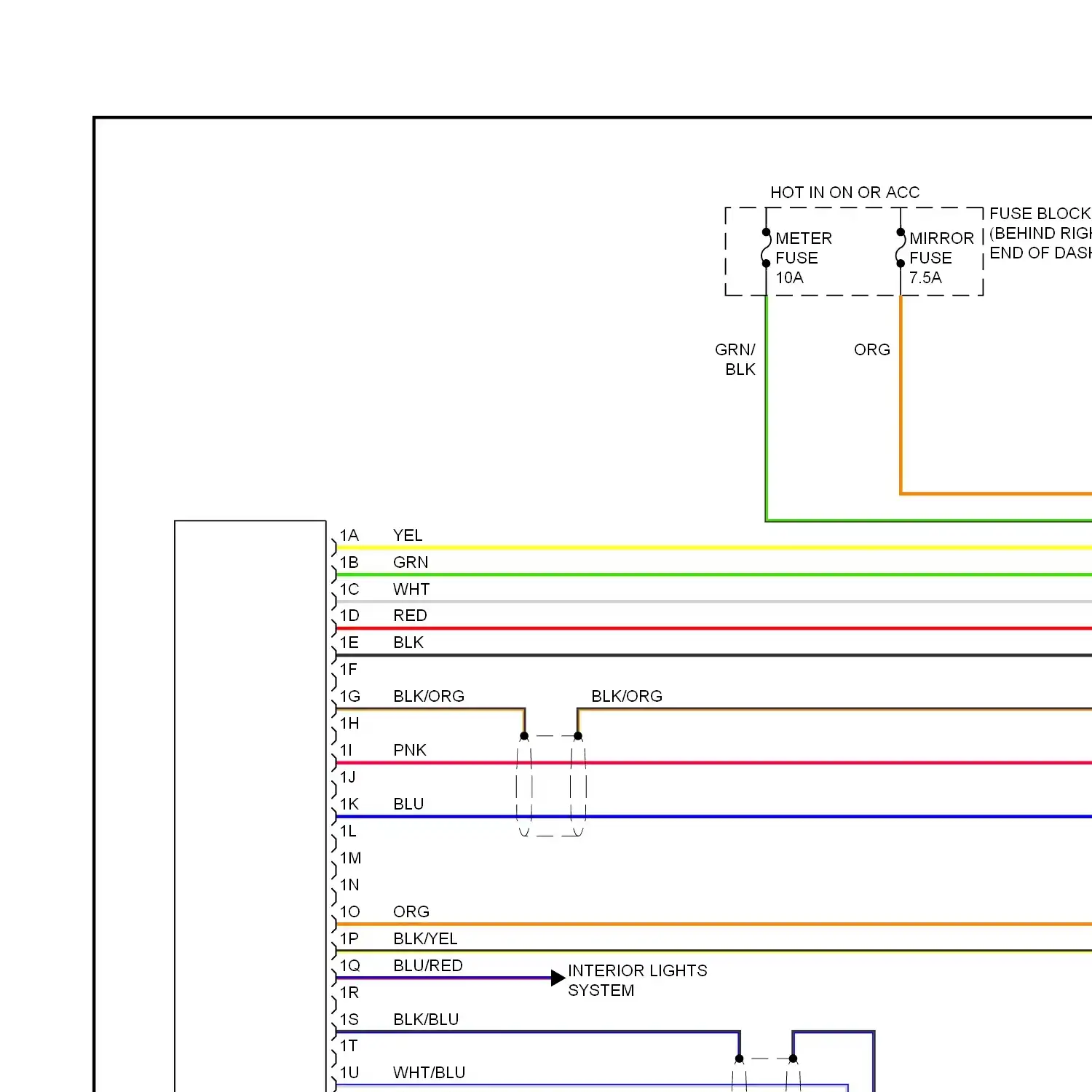Screen dimensions: 1092x1092
Task: Click the WHT wire color label
Action: 411,590
